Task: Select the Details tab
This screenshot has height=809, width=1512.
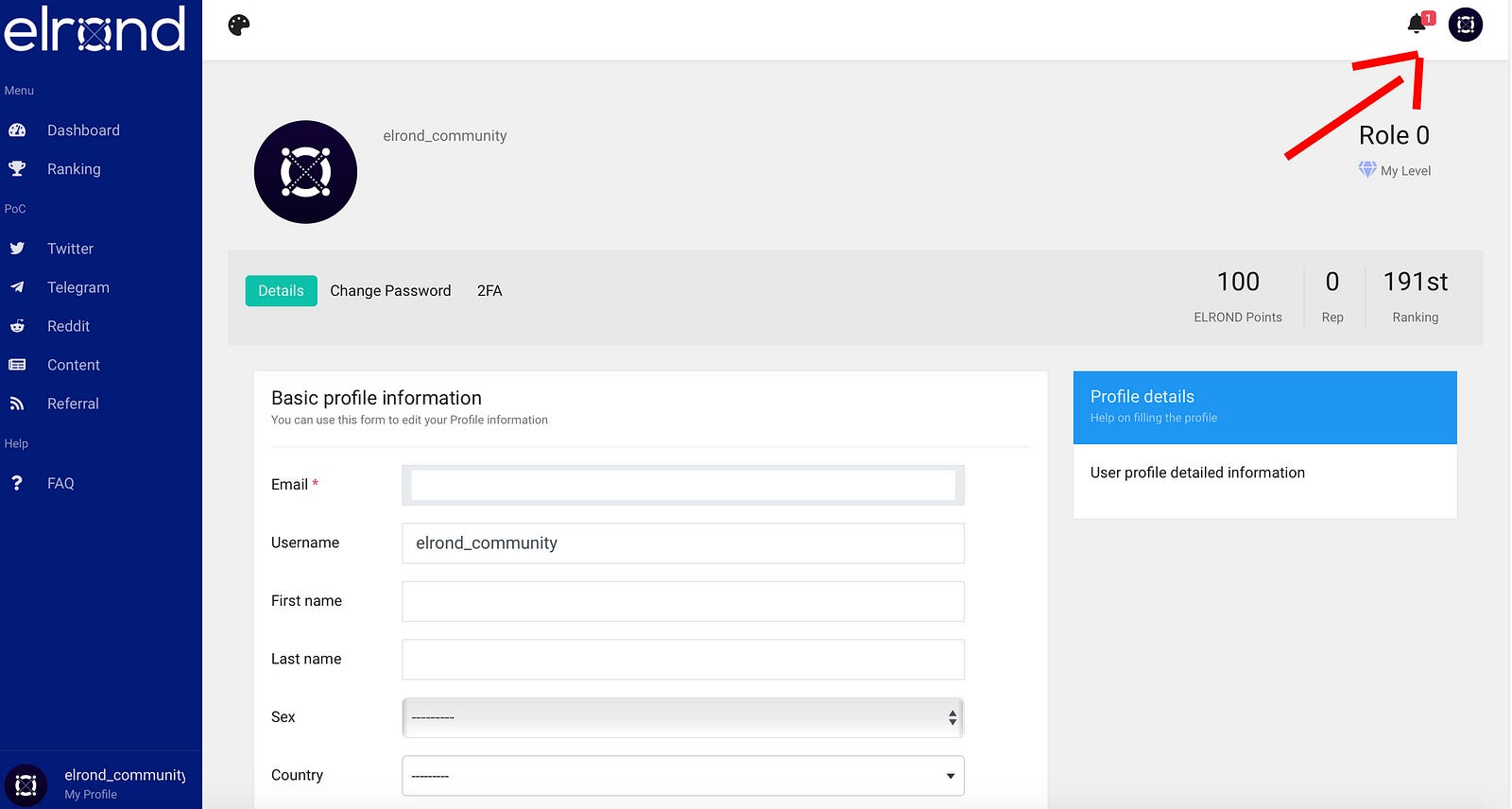Action: (x=282, y=291)
